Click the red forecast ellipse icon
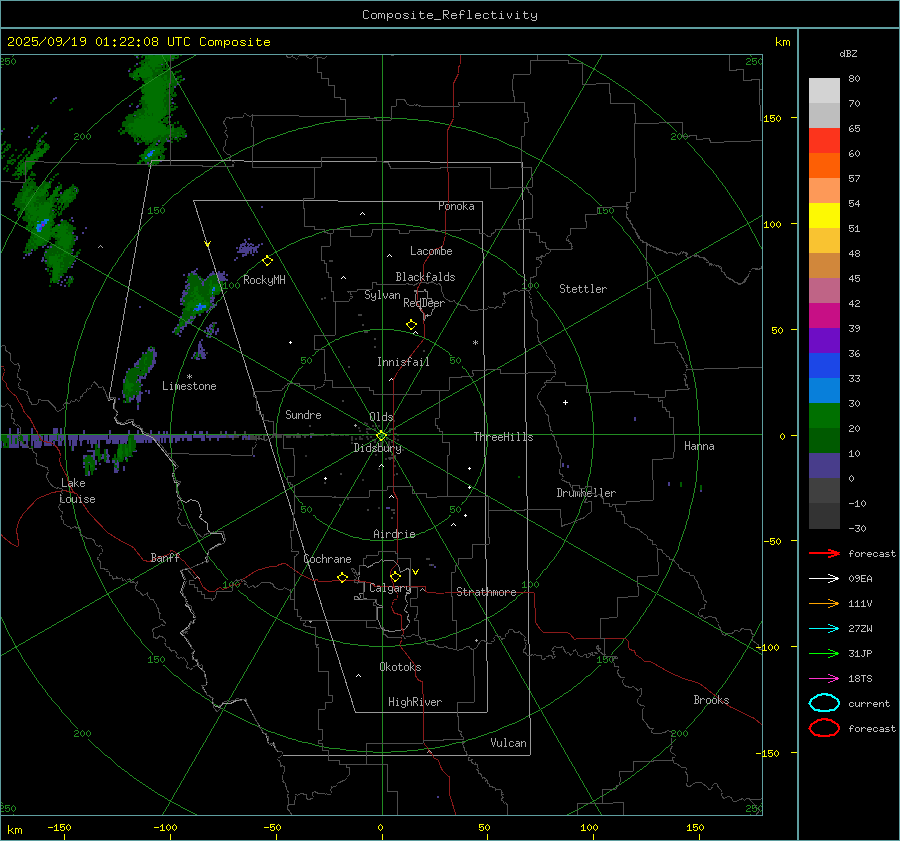This screenshot has height=841, width=900. coord(824,728)
